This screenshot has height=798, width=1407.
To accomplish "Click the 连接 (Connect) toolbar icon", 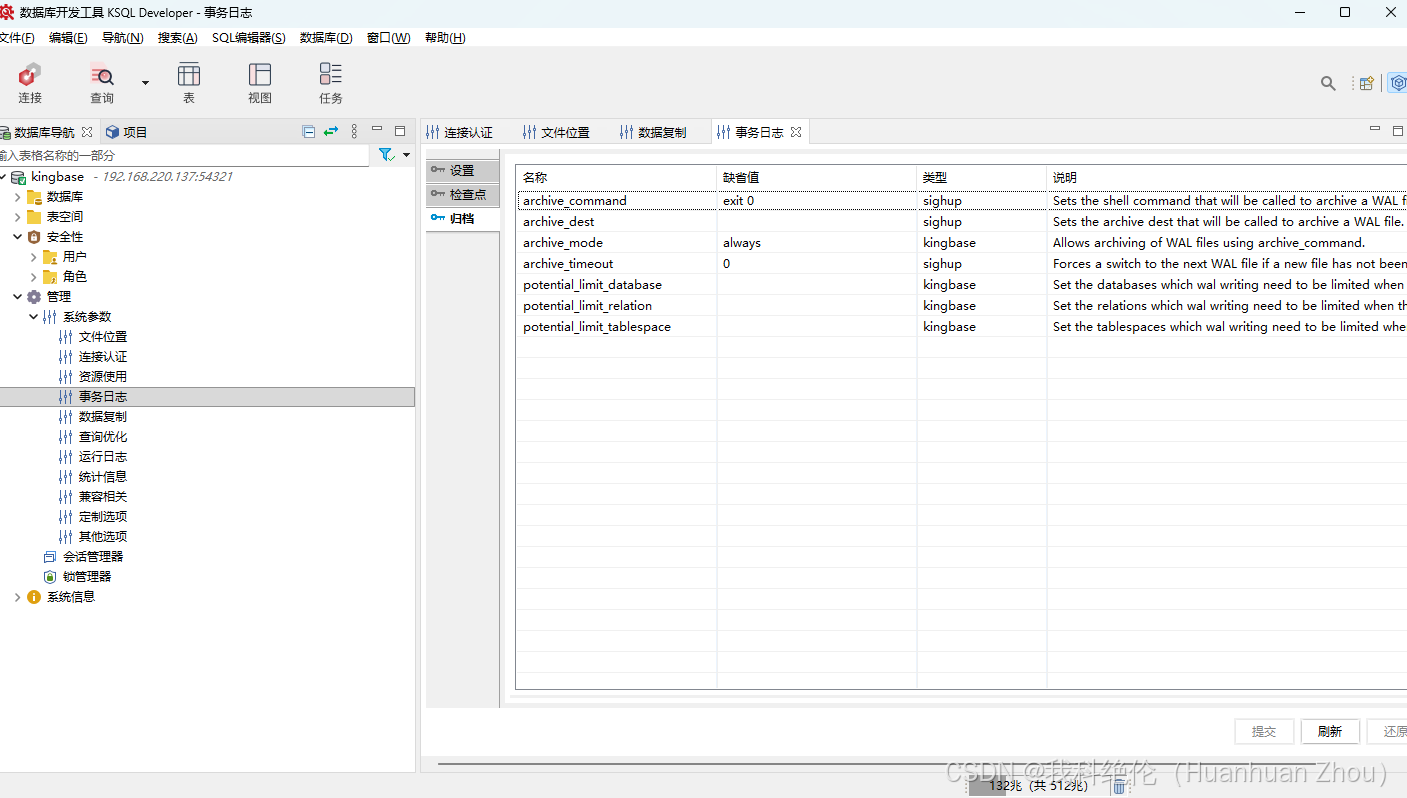I will coord(30,83).
